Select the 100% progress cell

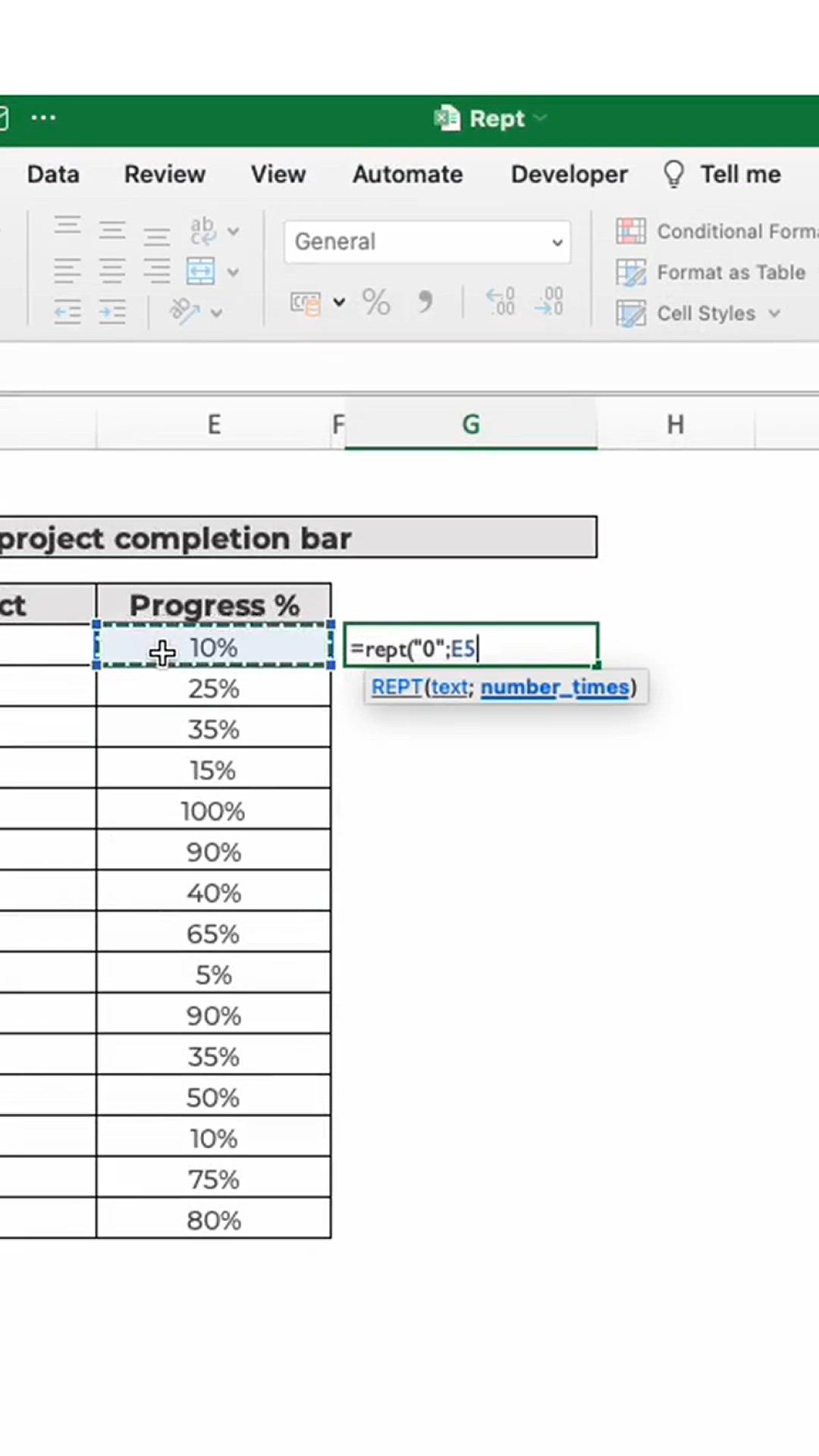pyautogui.click(x=213, y=811)
